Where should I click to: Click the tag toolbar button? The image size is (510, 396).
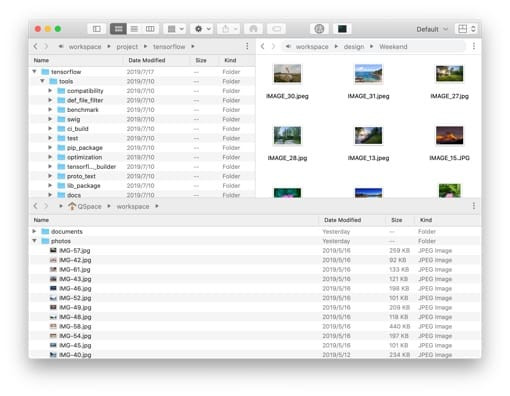click(x=276, y=29)
